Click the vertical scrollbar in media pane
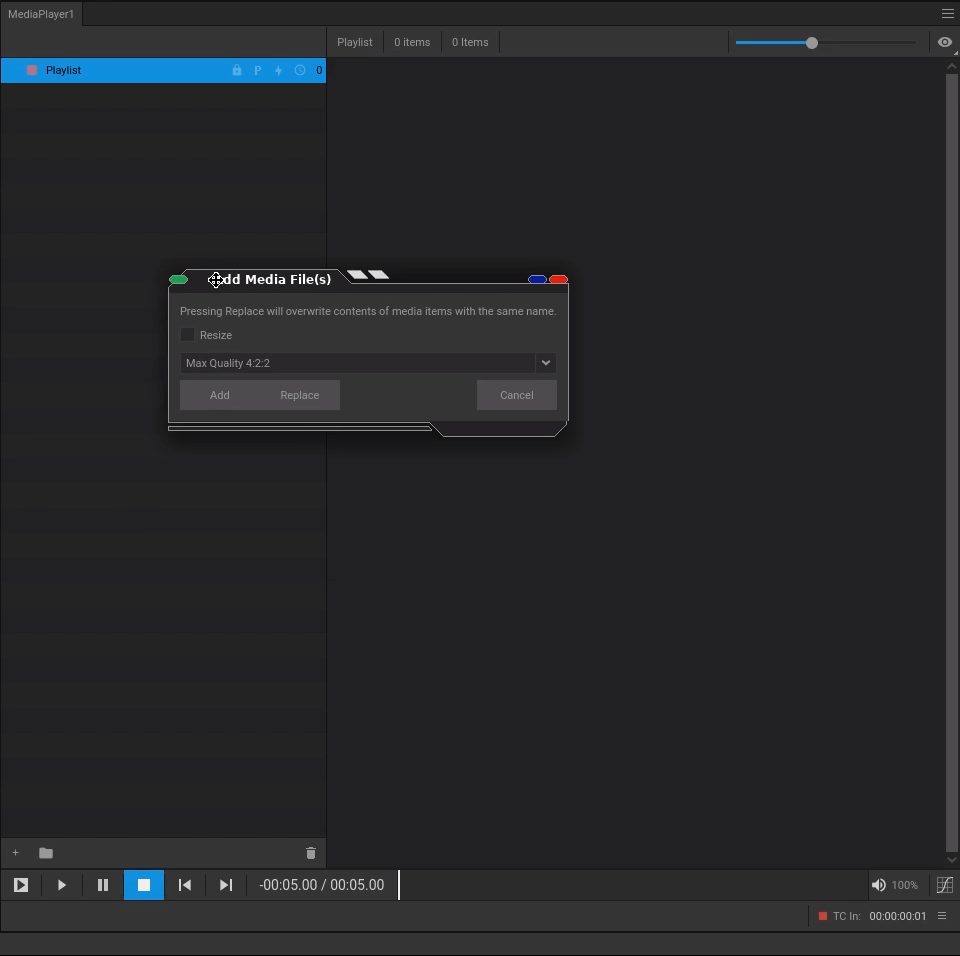 [x=951, y=462]
